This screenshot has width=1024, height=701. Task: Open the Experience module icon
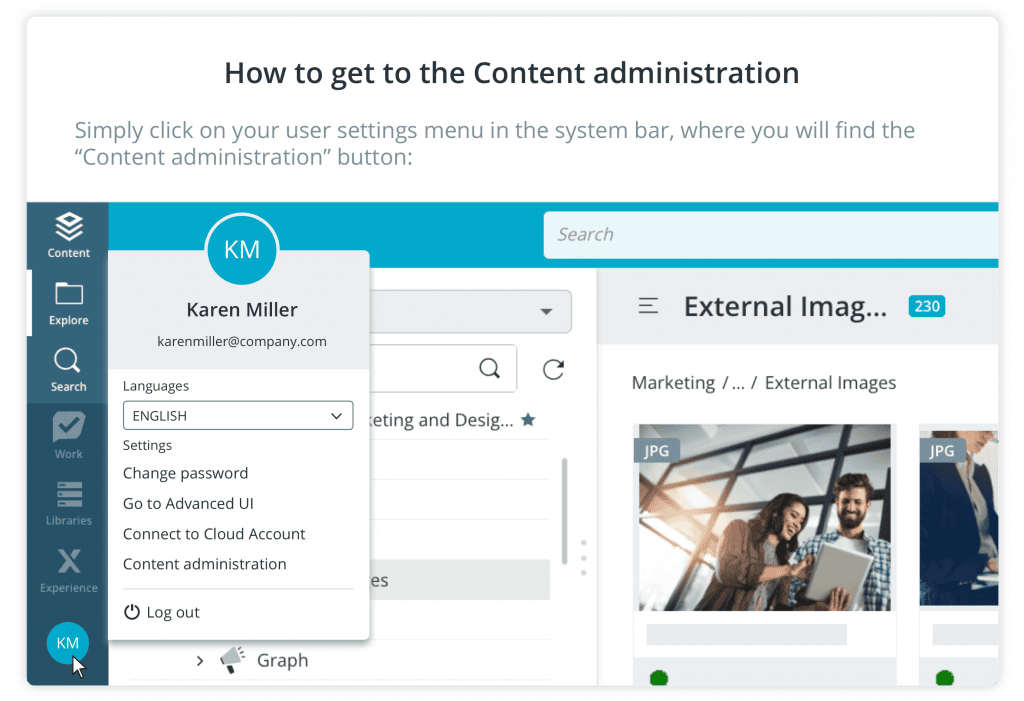[68, 570]
